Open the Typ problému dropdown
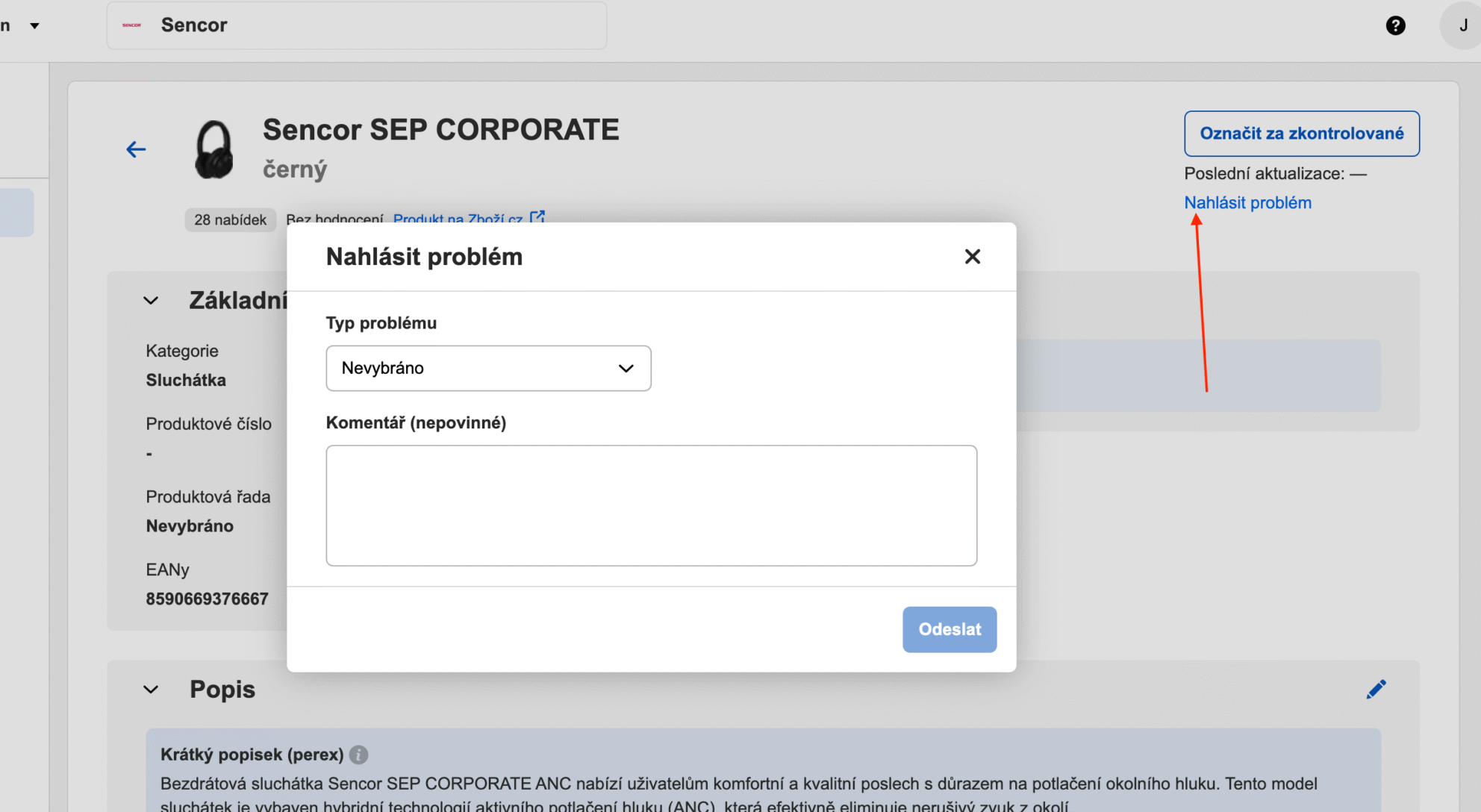 (x=488, y=368)
